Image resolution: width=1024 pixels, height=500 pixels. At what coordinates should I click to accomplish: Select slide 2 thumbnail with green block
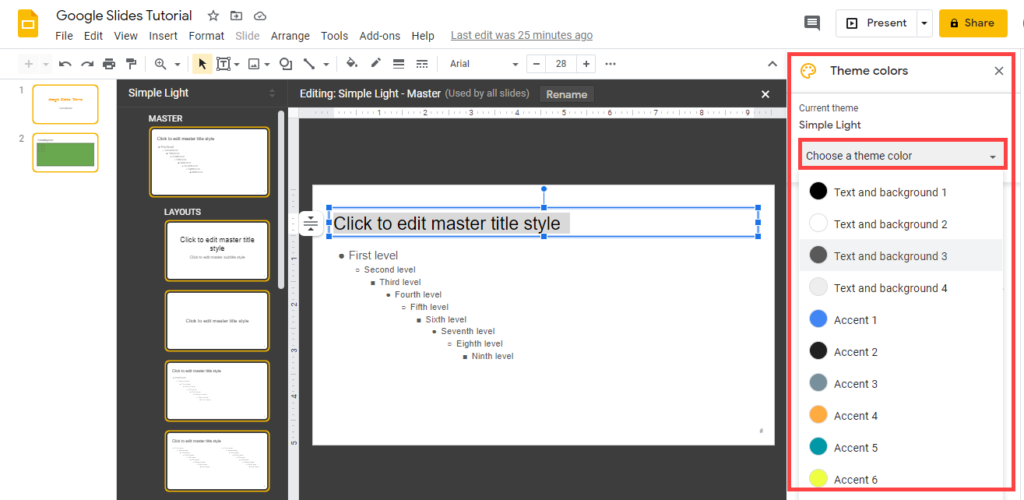tap(65, 153)
